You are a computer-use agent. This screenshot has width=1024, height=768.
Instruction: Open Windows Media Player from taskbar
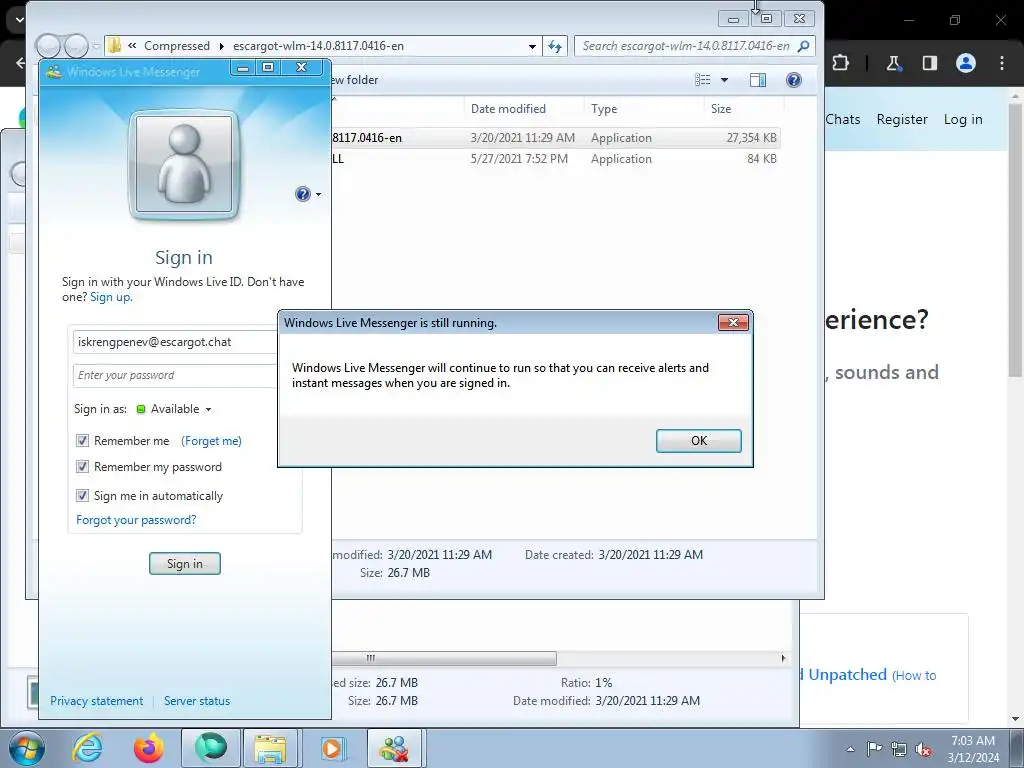point(332,748)
